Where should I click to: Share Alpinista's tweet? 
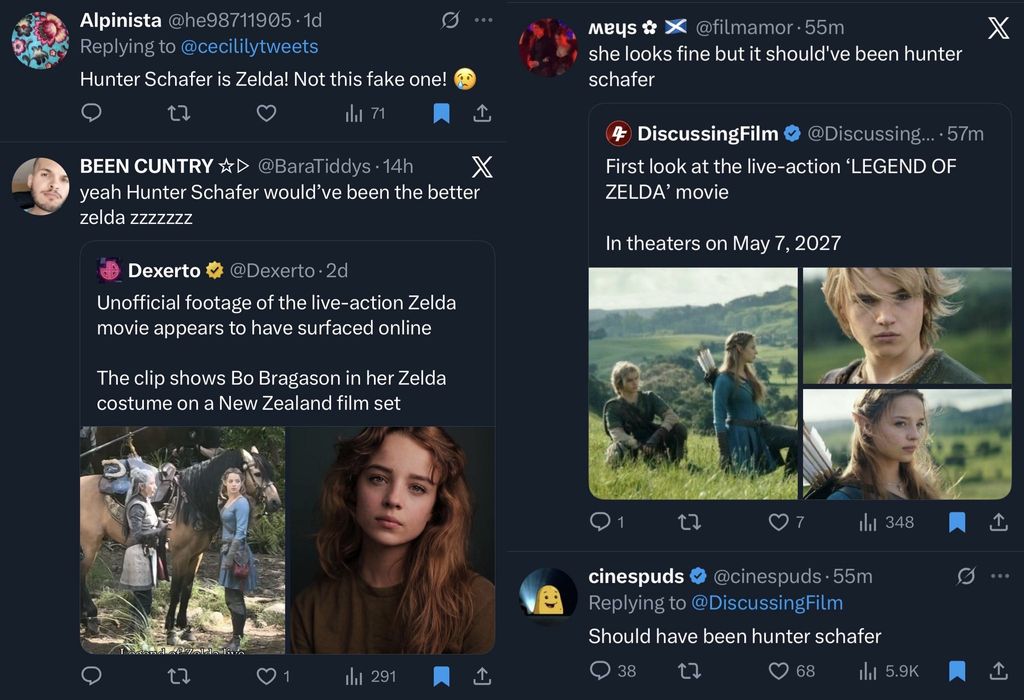(482, 113)
